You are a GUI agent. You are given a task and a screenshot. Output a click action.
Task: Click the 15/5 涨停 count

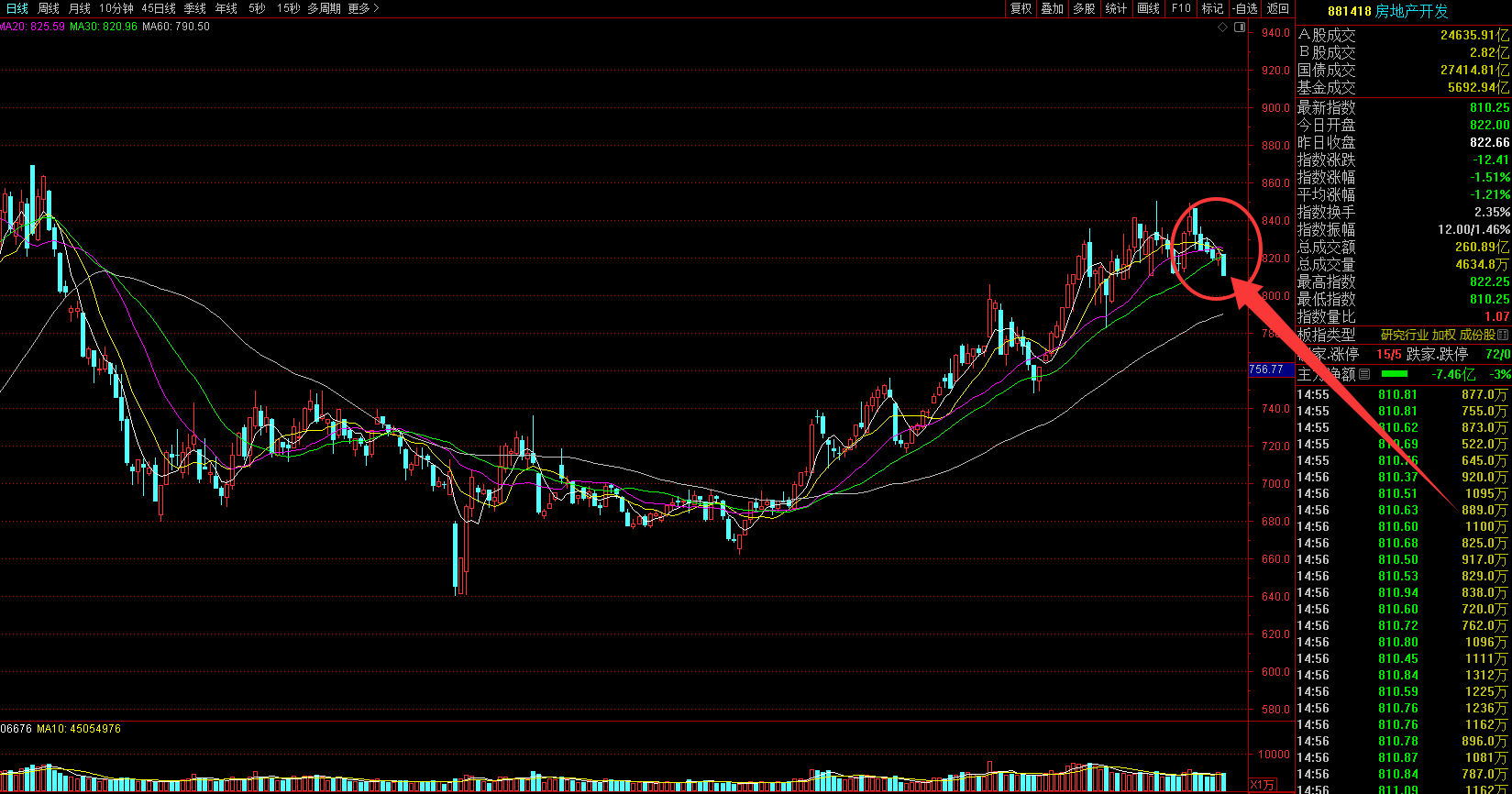[x=1388, y=354]
